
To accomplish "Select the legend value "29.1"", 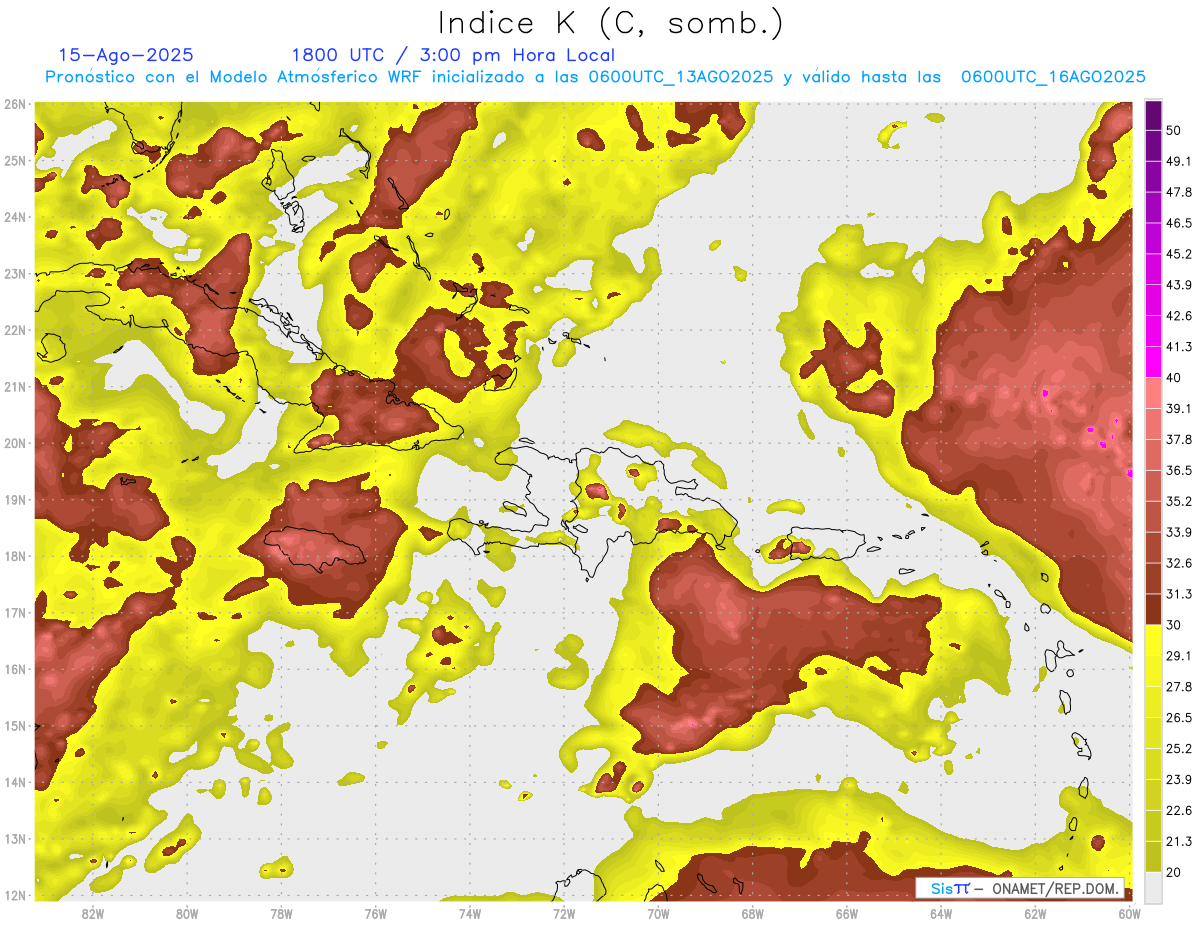I will pos(1179,655).
